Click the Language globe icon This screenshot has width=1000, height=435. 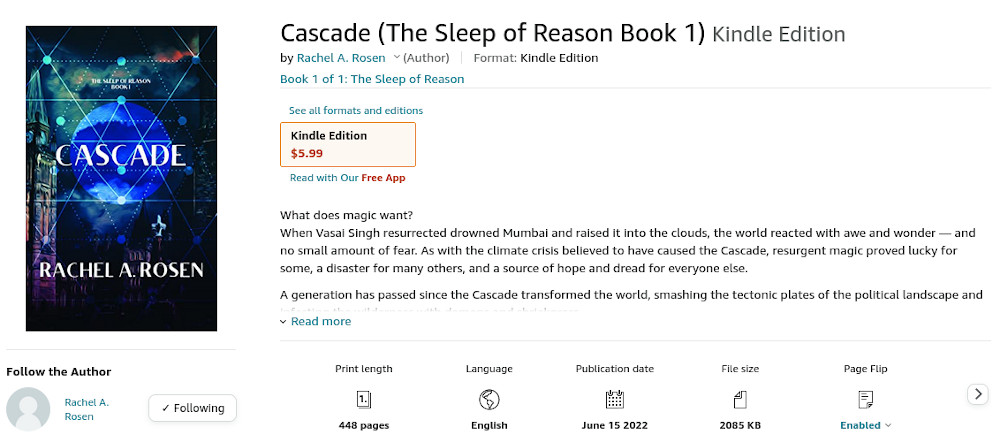pos(489,400)
